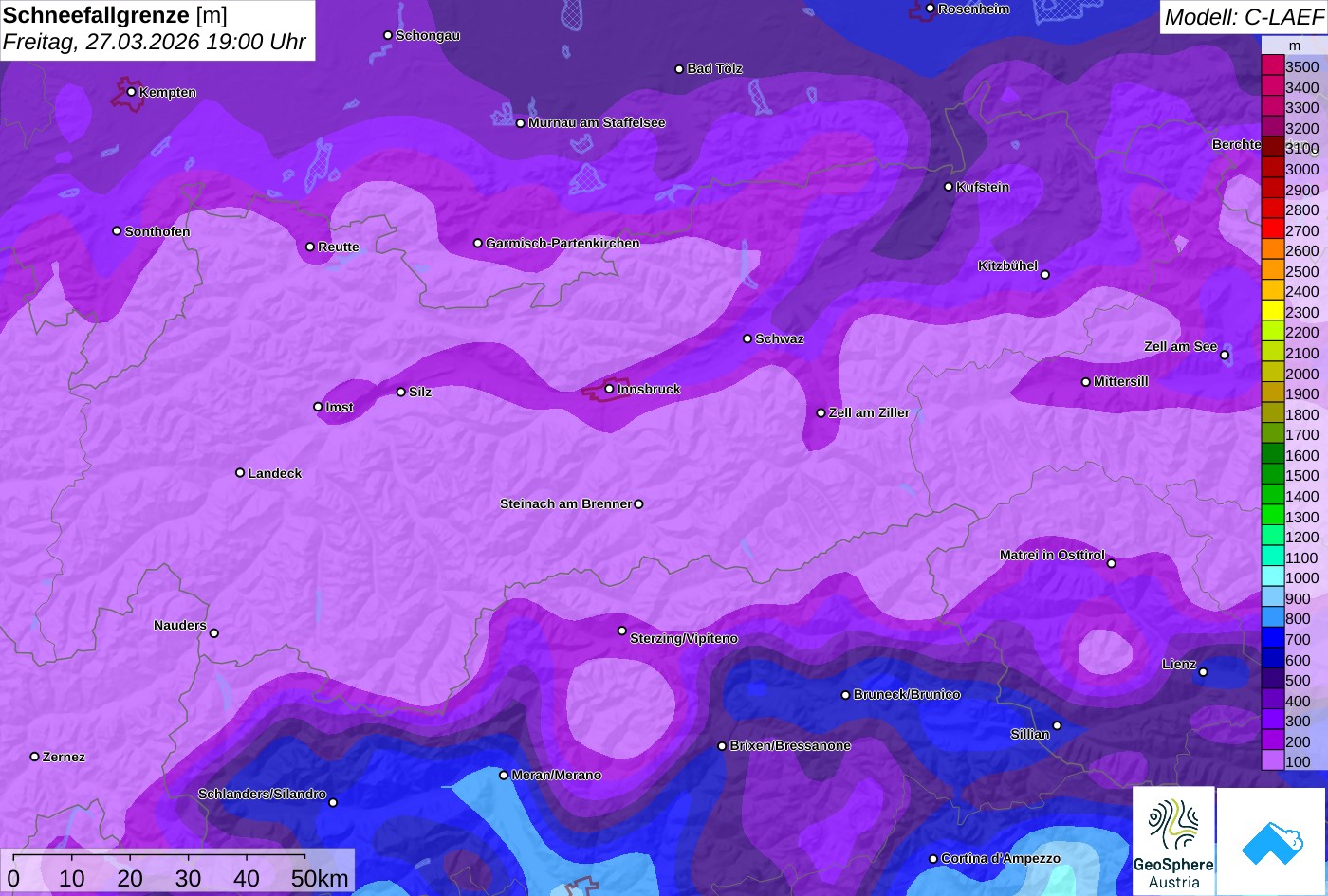Click the Sonthofen marker dot

tap(117, 231)
